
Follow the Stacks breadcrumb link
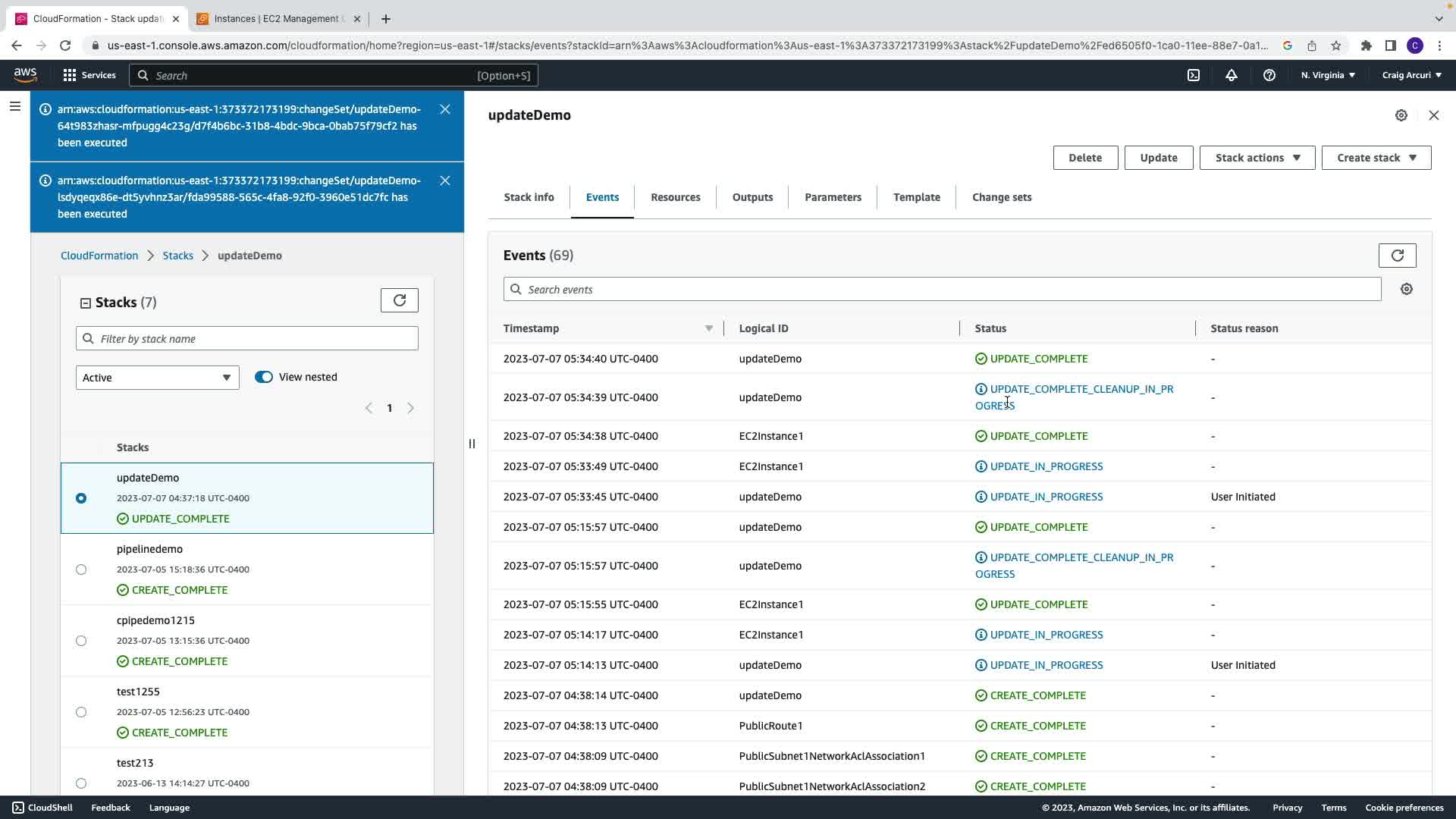(177, 256)
